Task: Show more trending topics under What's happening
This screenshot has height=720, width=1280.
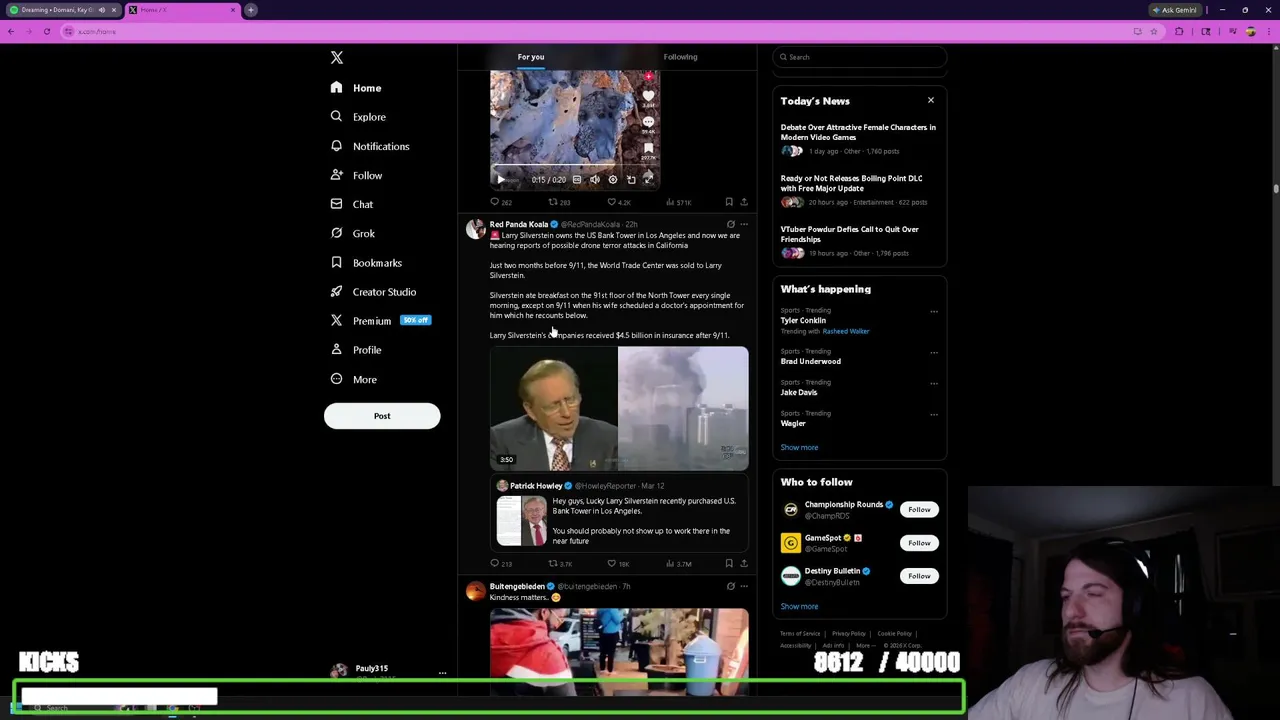Action: point(799,447)
